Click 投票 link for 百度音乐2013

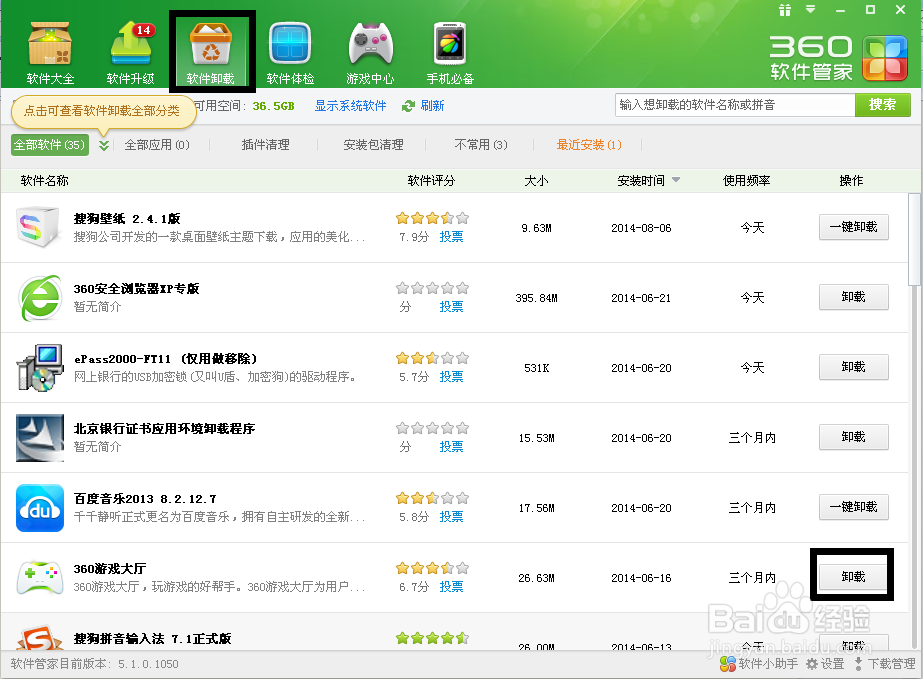451,517
